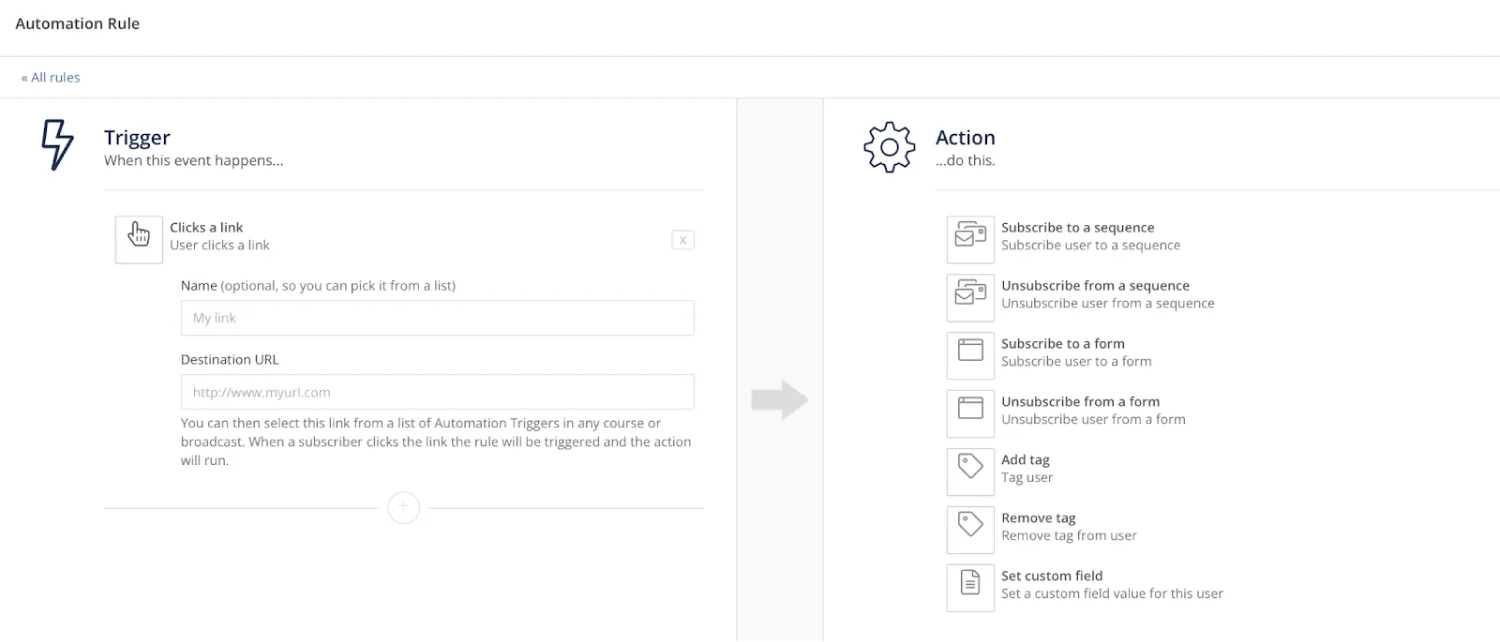Add another trigger with plus button
The width and height of the screenshot is (1500, 642).
pos(403,507)
